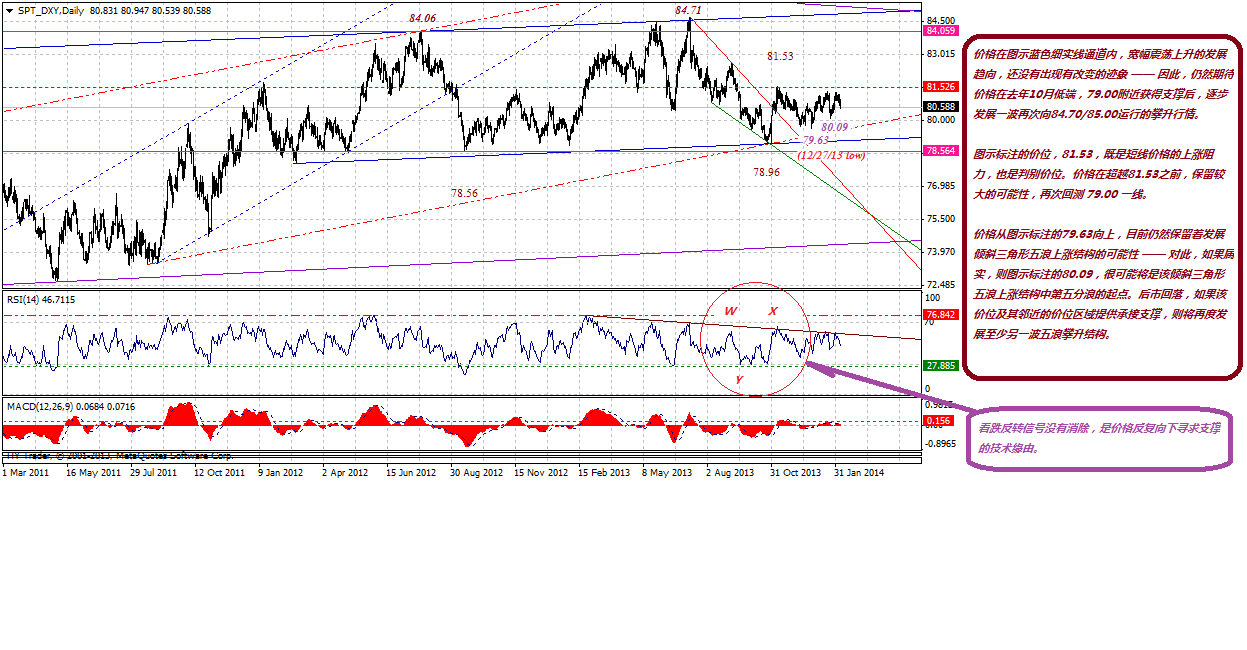
Task: Select the 80.09 purple annotation
Action: click(x=834, y=128)
